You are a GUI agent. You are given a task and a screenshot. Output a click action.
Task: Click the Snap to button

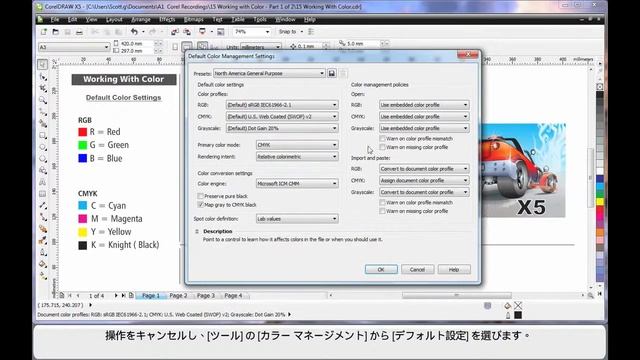290,32
